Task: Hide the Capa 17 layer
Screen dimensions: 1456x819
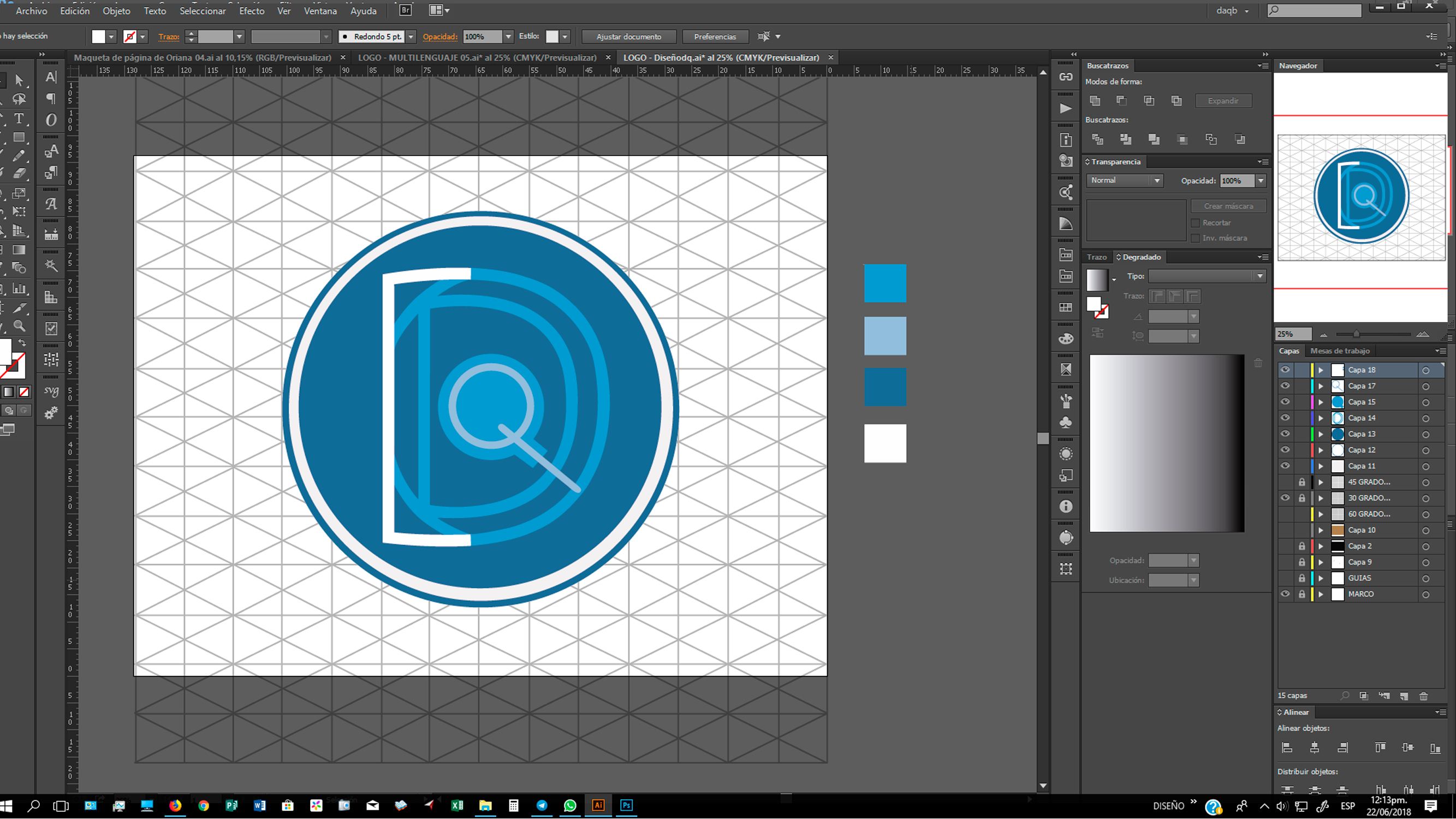Action: [1285, 386]
